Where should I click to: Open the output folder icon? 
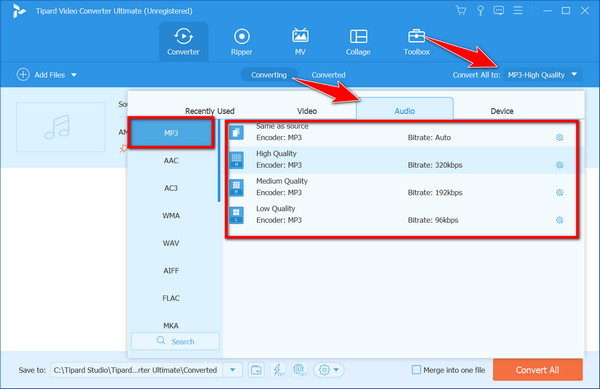pyautogui.click(x=256, y=370)
